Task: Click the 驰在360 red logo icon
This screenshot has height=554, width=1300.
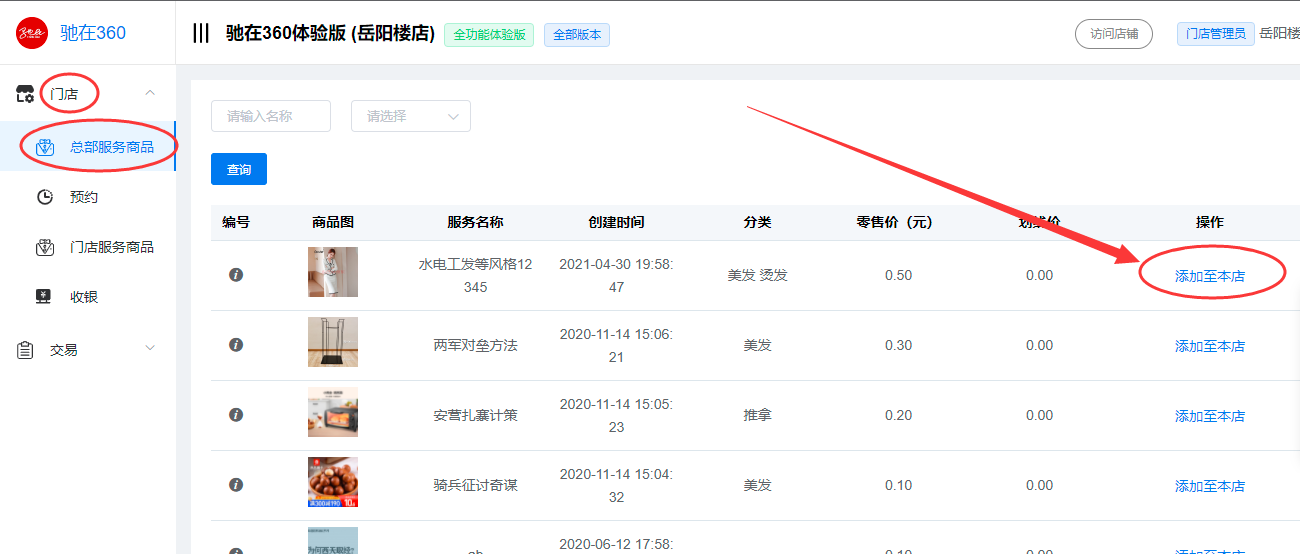Action: point(32,33)
